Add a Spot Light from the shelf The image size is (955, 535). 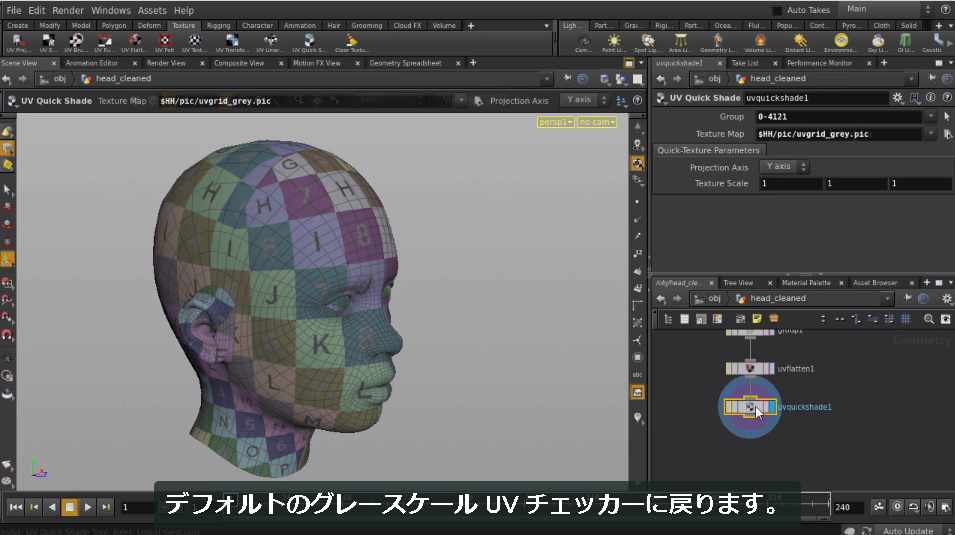647,42
